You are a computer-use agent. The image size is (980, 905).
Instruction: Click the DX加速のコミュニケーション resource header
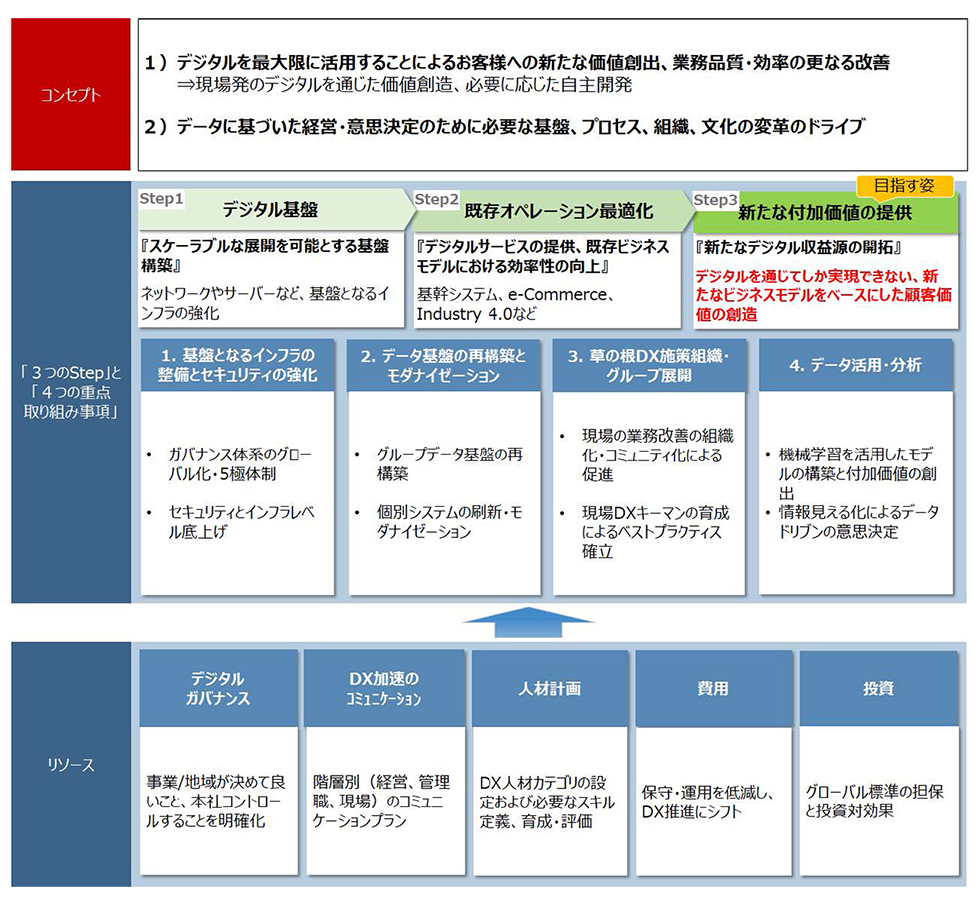pos(384,688)
